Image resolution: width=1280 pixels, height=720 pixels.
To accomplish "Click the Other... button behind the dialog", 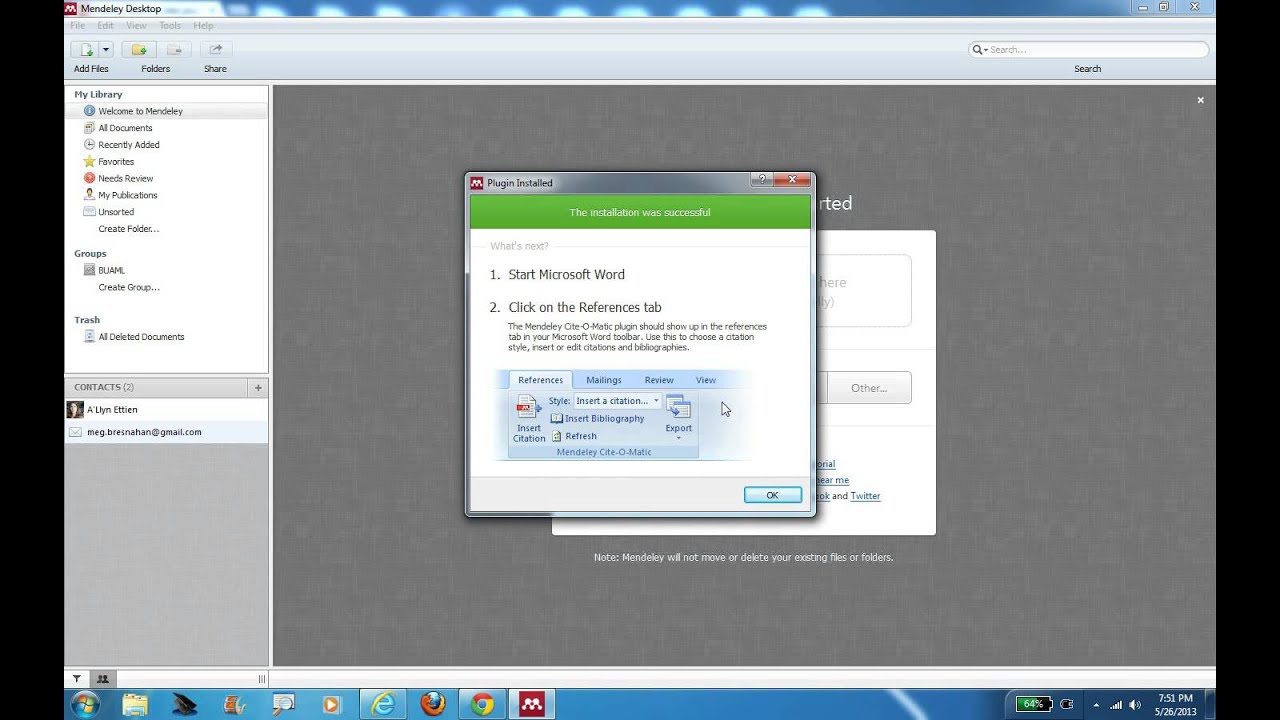I will tap(868, 388).
